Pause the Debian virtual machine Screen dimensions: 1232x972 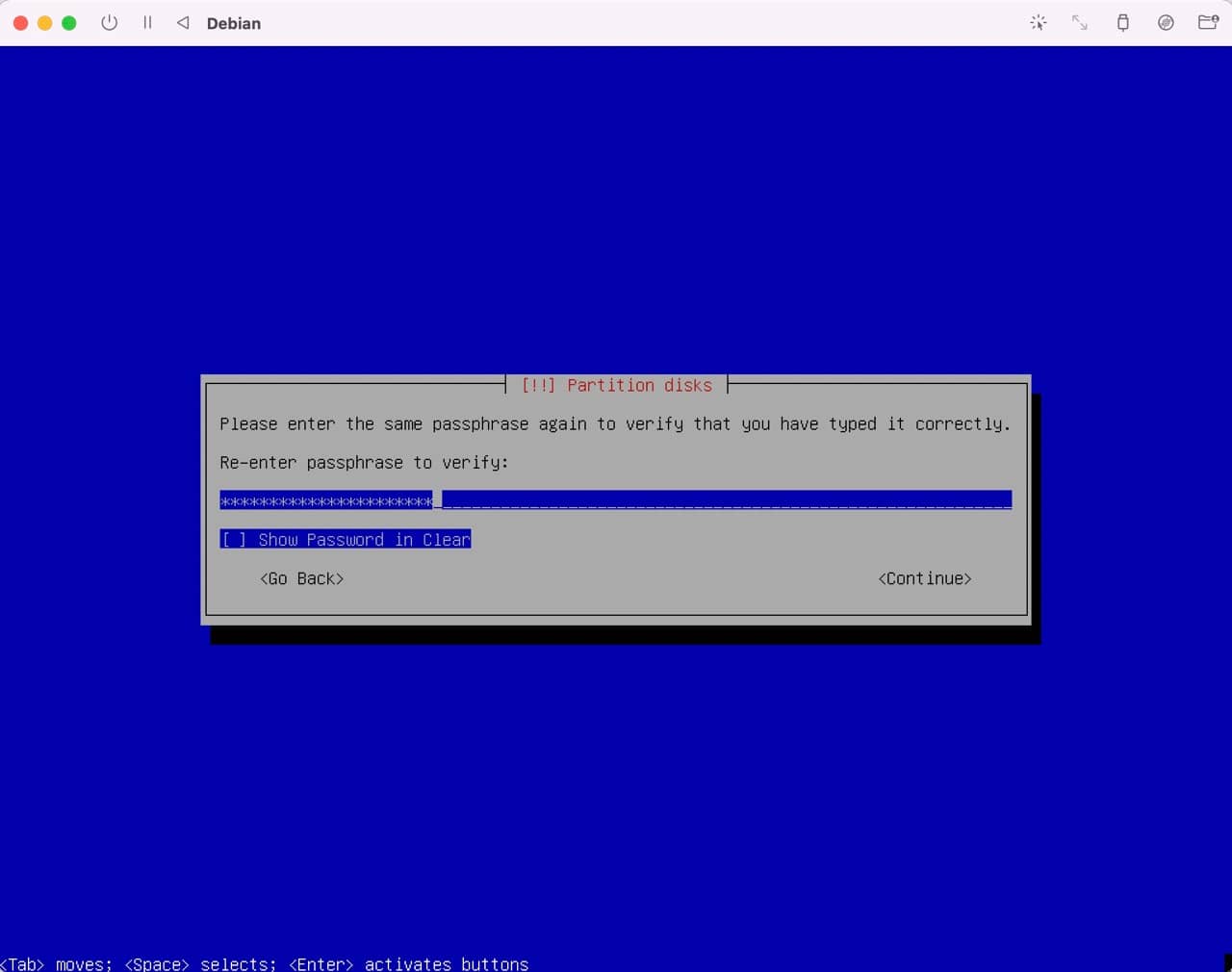coord(147,22)
